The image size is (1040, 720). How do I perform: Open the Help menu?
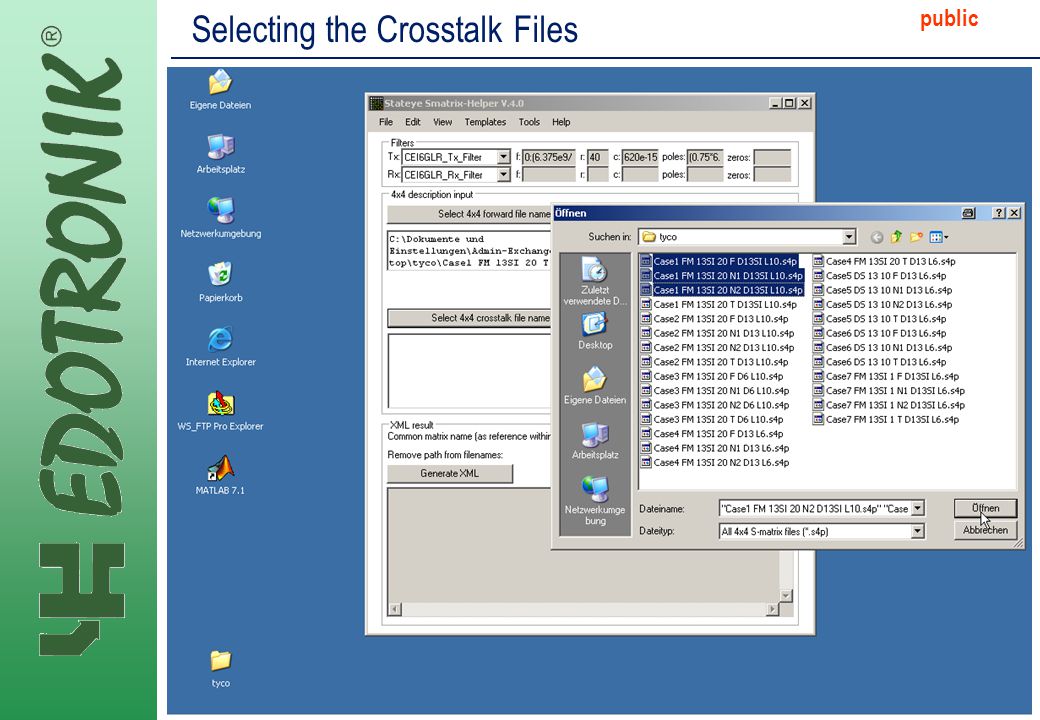pyautogui.click(x=561, y=122)
